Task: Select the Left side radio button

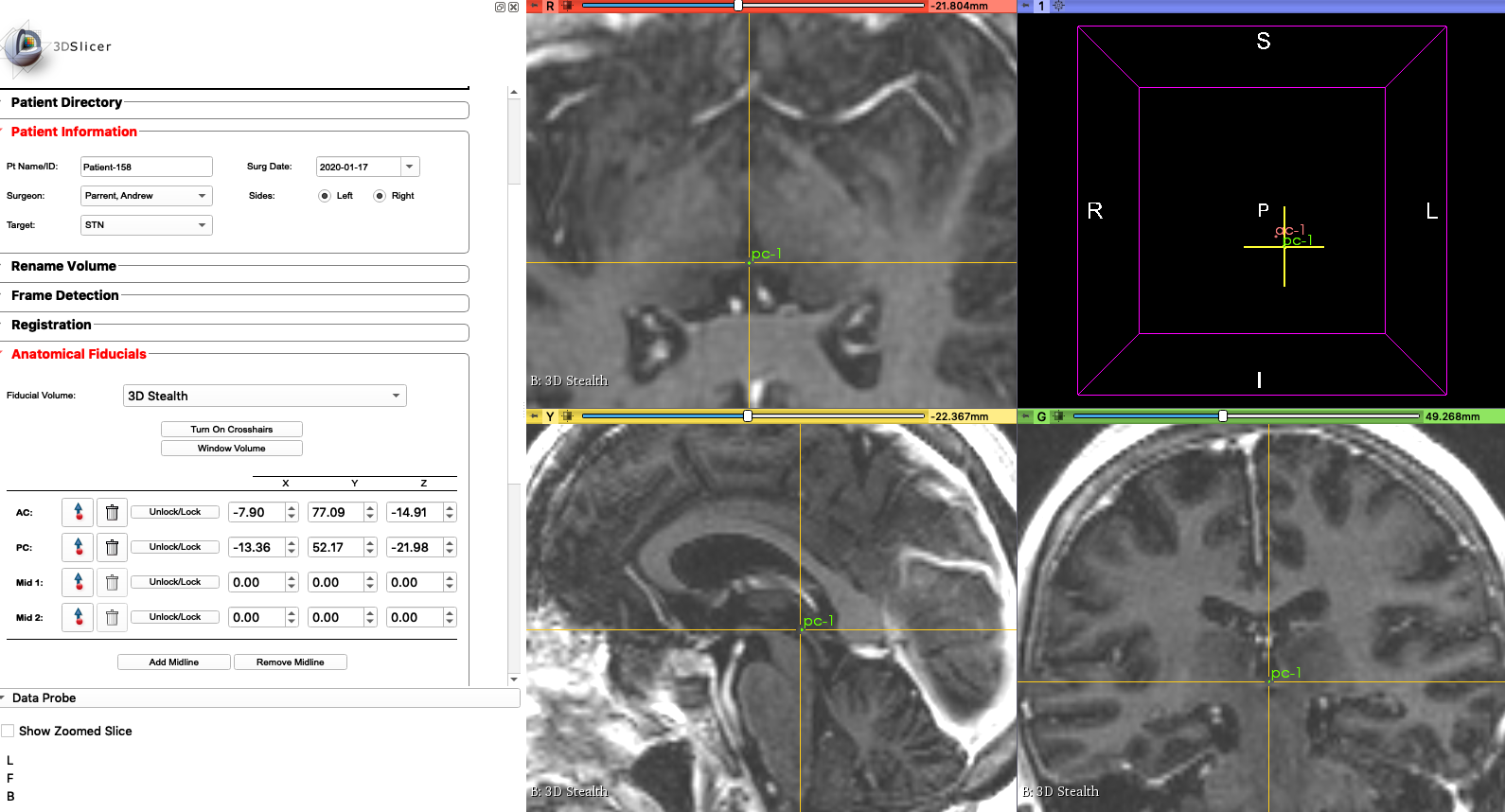Action: click(325, 196)
